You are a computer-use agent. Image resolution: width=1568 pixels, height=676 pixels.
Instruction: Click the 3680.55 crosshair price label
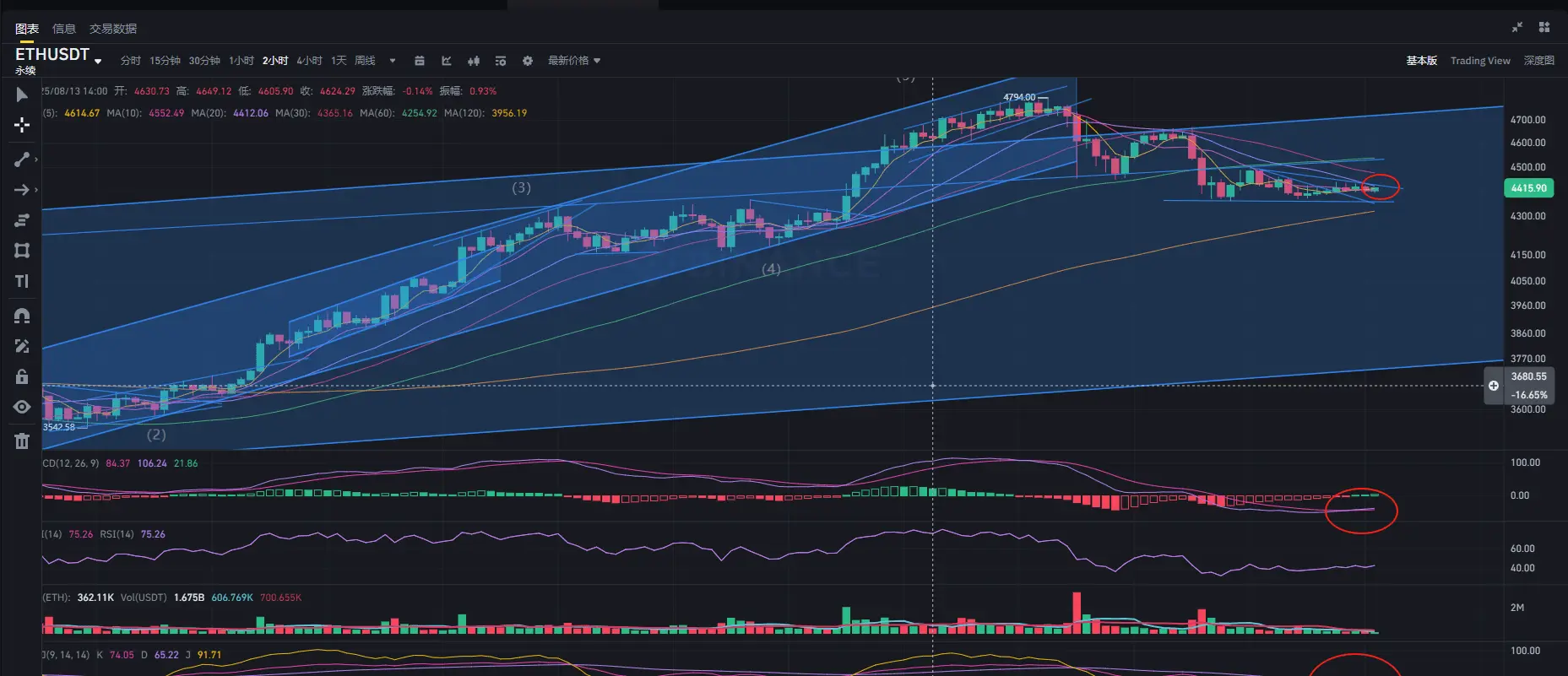point(1529,376)
